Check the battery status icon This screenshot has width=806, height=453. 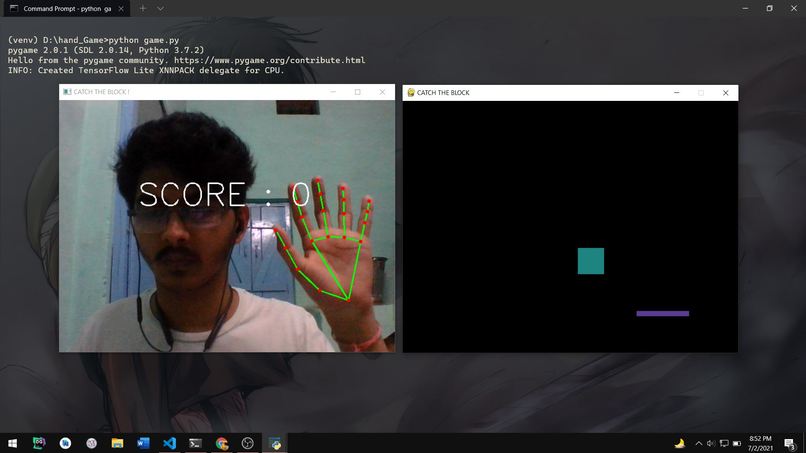click(x=737, y=443)
